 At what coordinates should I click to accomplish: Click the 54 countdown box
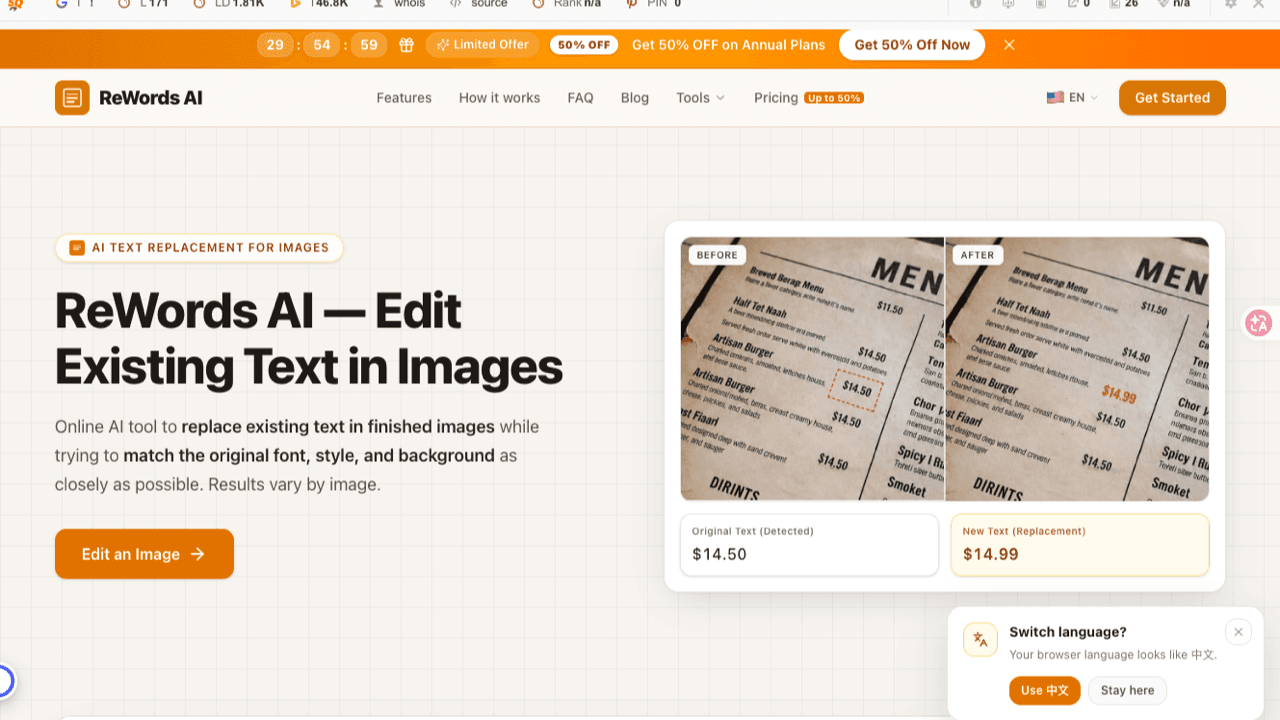point(322,45)
